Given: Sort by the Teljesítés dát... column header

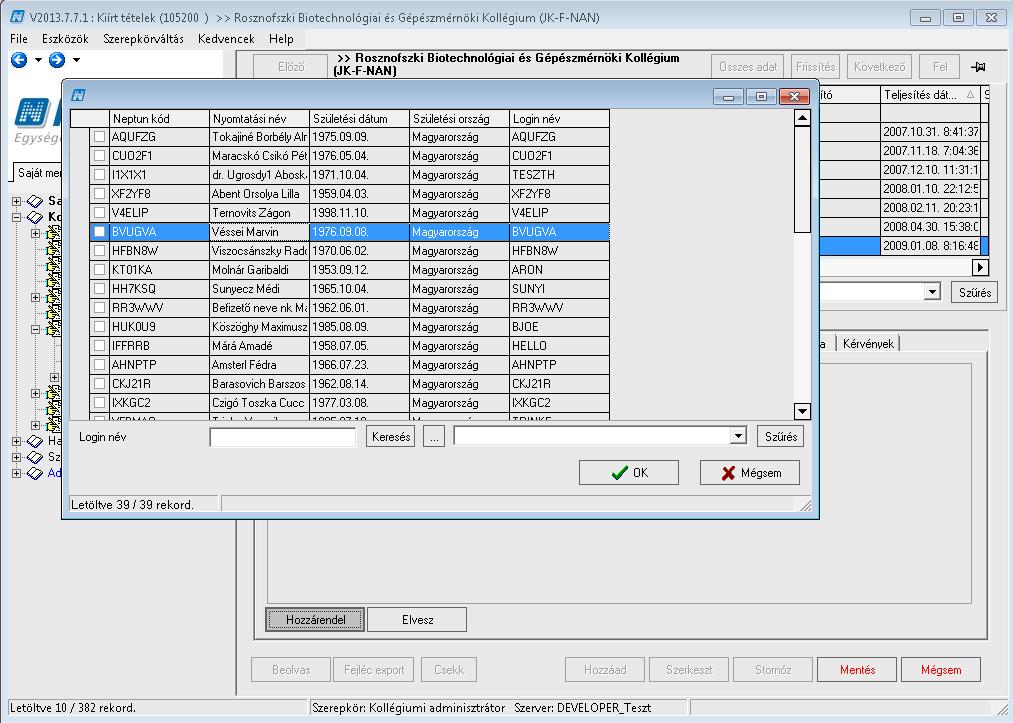Looking at the screenshot, I should coord(930,95).
